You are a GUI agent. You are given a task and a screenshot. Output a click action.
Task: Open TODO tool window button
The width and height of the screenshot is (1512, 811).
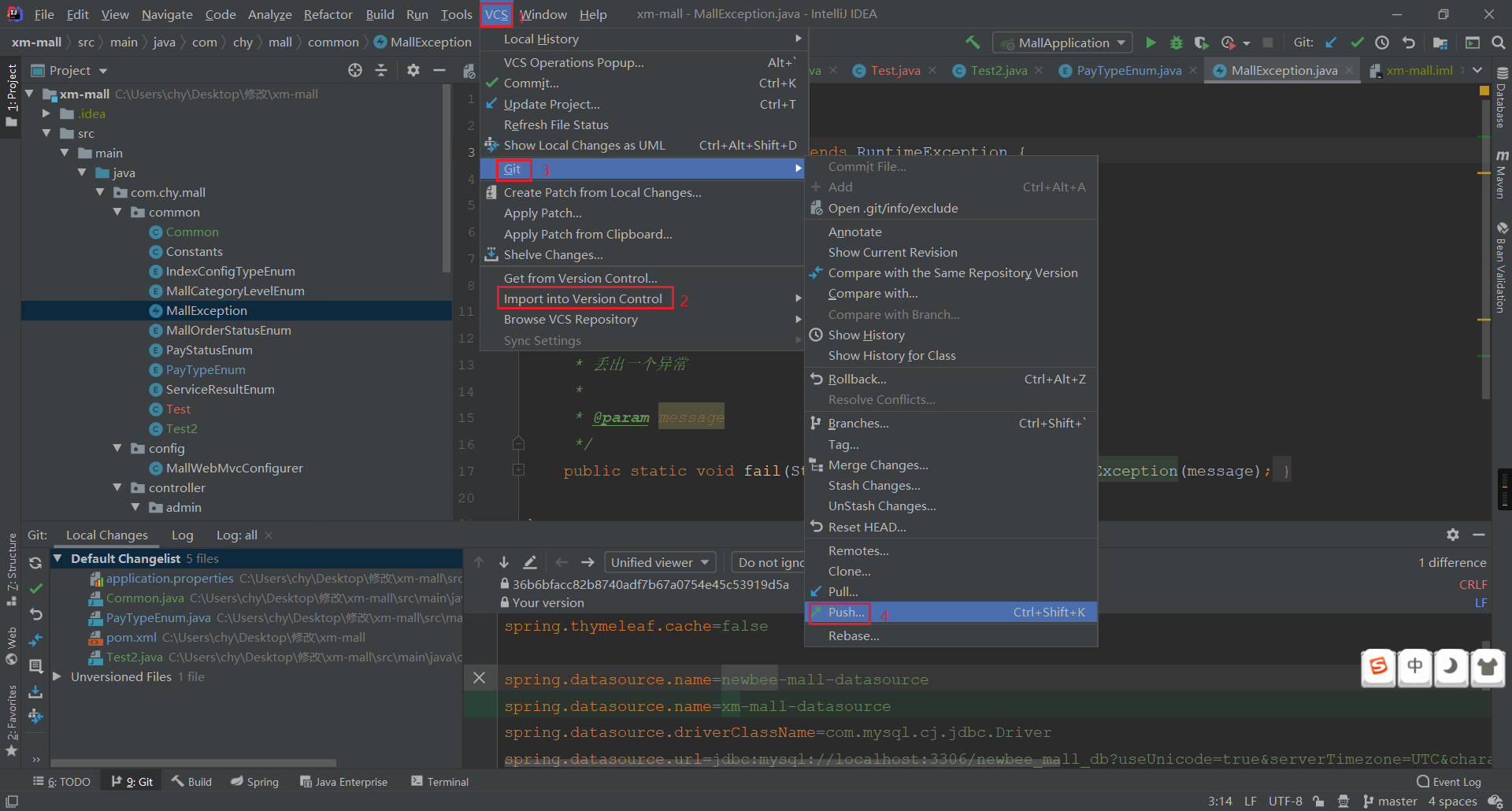pyautogui.click(x=62, y=781)
